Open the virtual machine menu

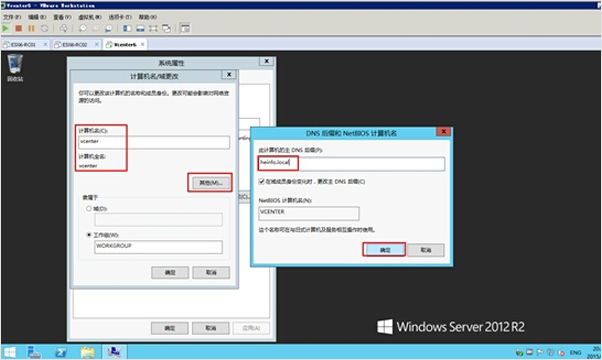[90, 17]
